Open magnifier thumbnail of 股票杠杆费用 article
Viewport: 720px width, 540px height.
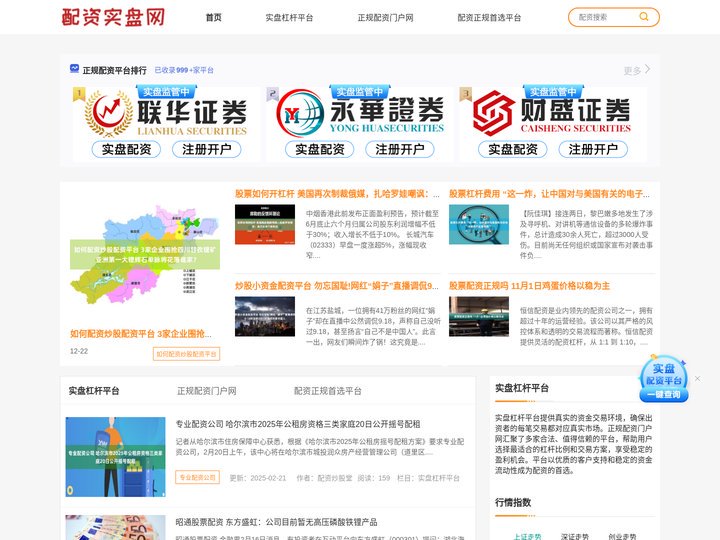point(479,224)
